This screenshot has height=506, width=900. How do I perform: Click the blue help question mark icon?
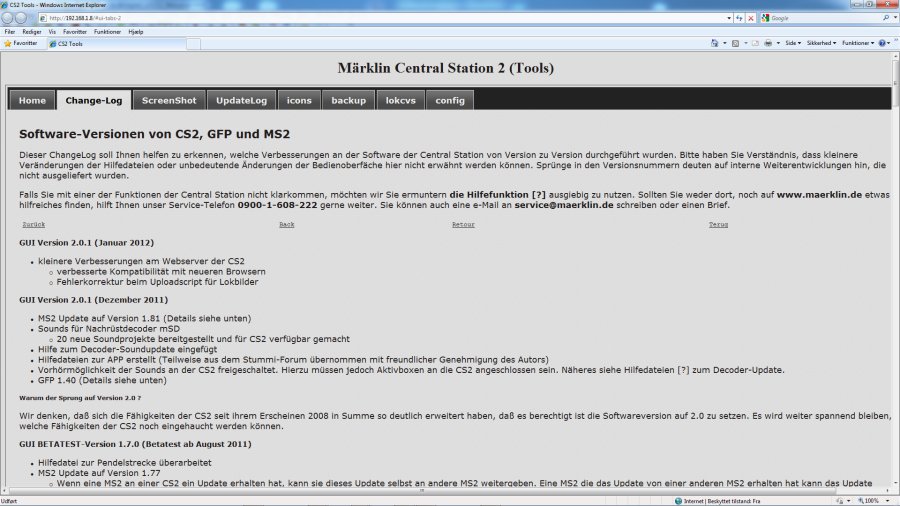[882, 43]
